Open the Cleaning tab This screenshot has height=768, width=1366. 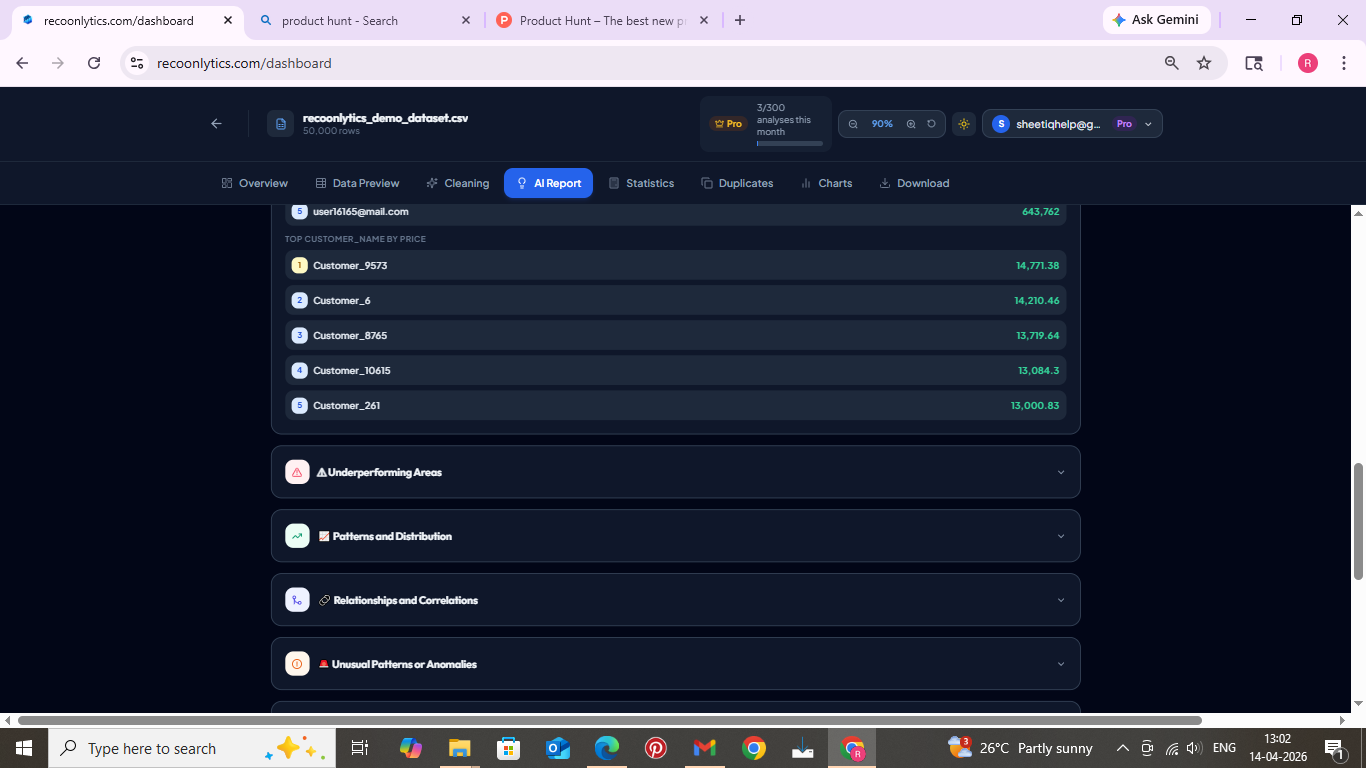458,183
